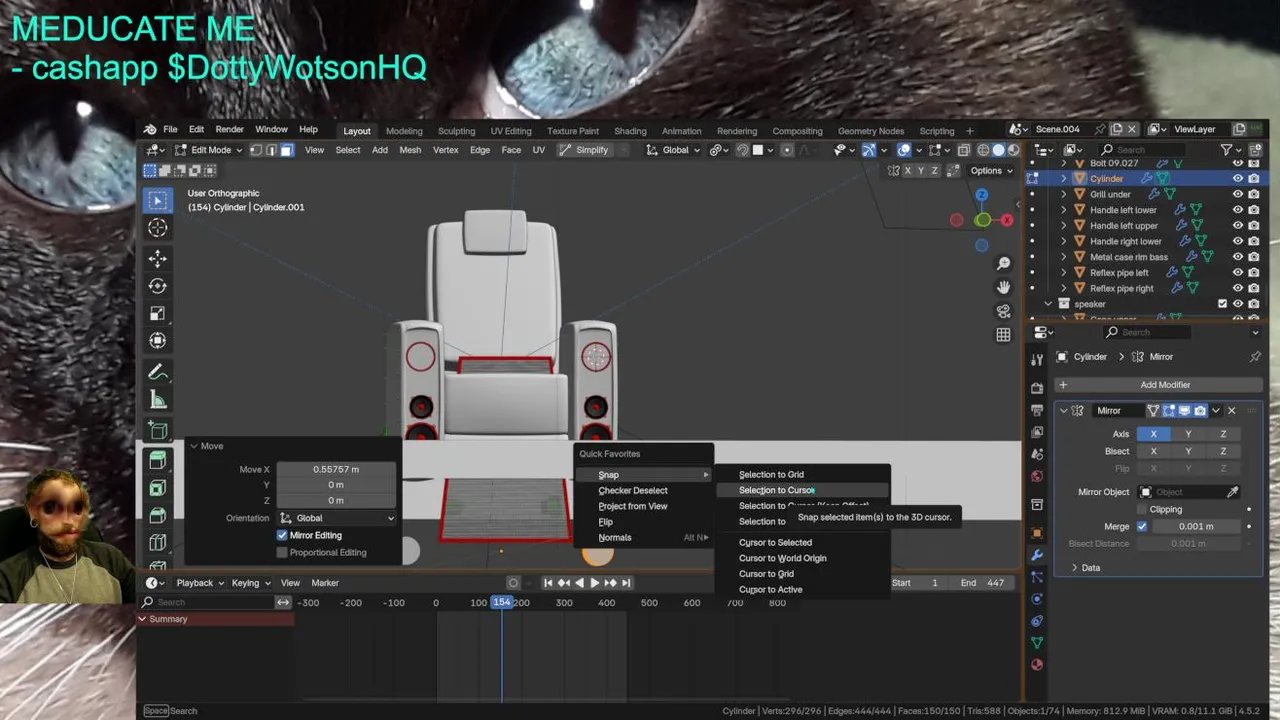This screenshot has height=720, width=1280.
Task: Enable the Proportional Editing checkbox
Action: pos(282,552)
